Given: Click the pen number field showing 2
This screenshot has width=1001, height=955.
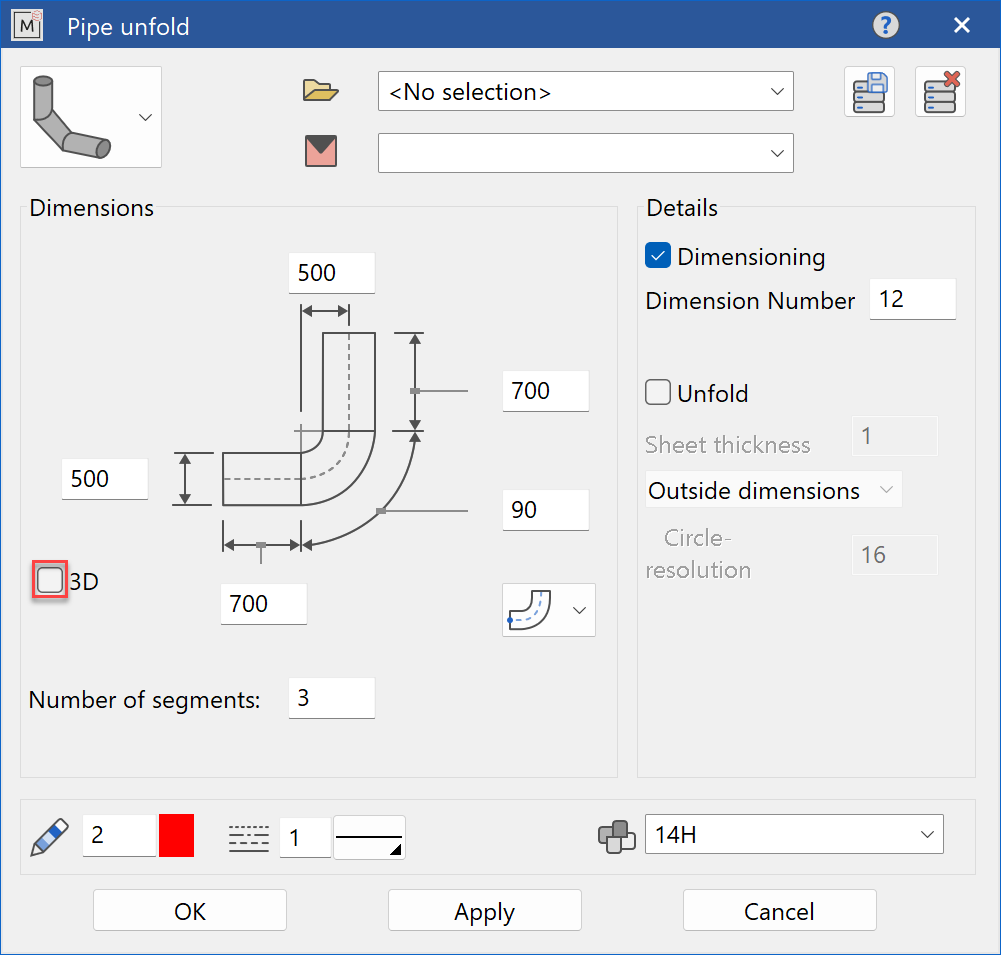Looking at the screenshot, I should pyautogui.click(x=119, y=835).
